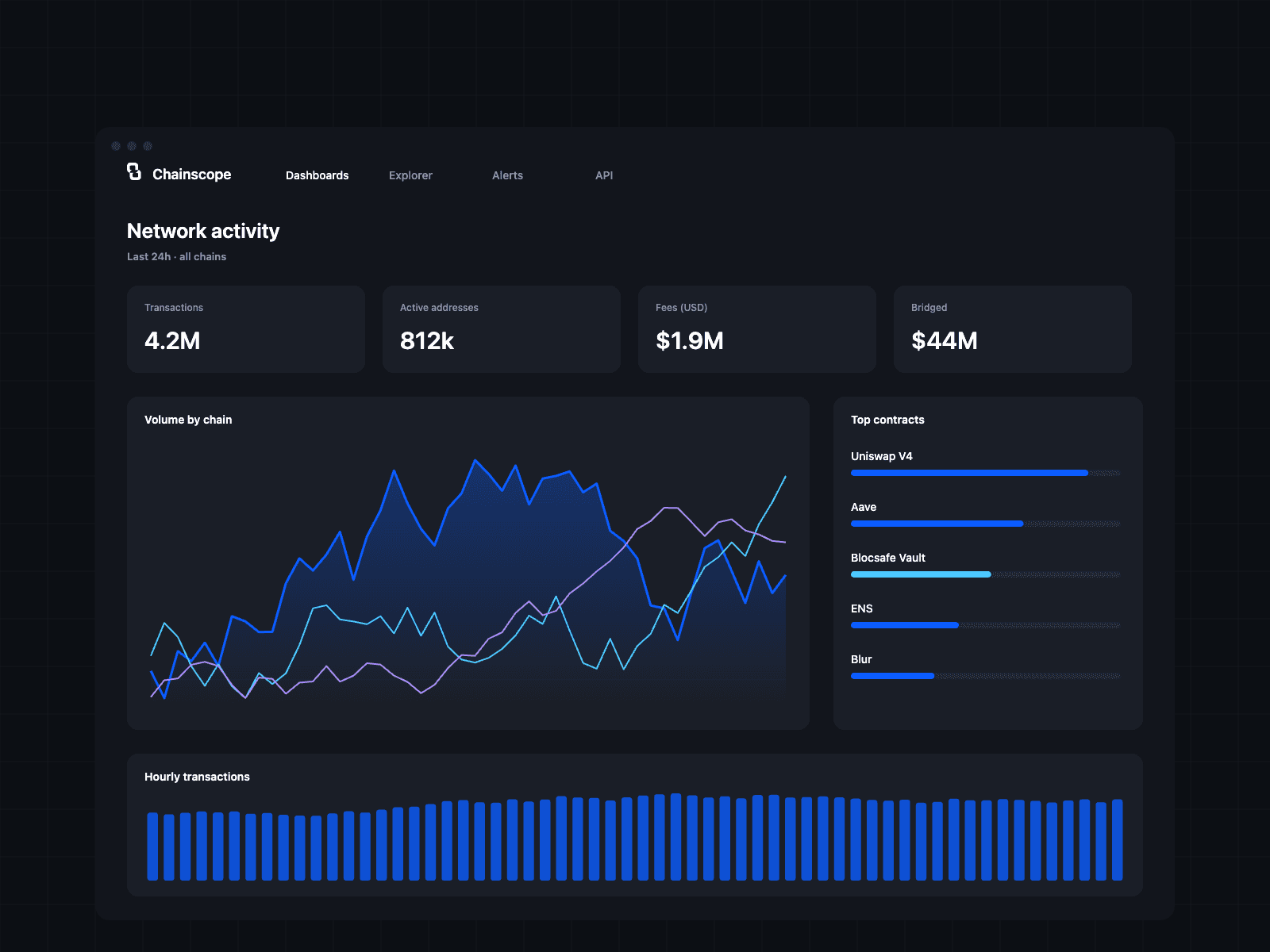The height and width of the screenshot is (952, 1270).
Task: Click the '812k' active addresses value
Action: click(x=427, y=340)
